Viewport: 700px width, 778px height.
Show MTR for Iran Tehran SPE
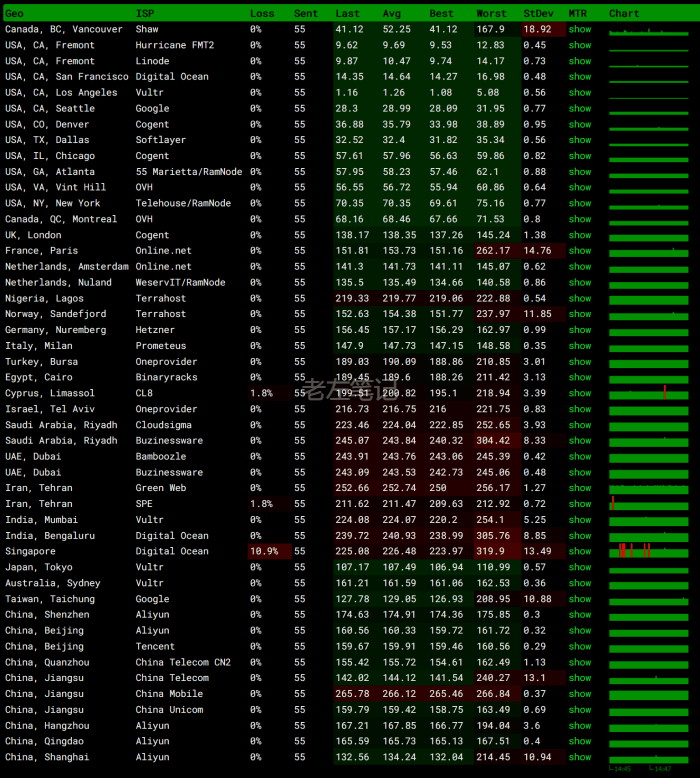pos(579,504)
